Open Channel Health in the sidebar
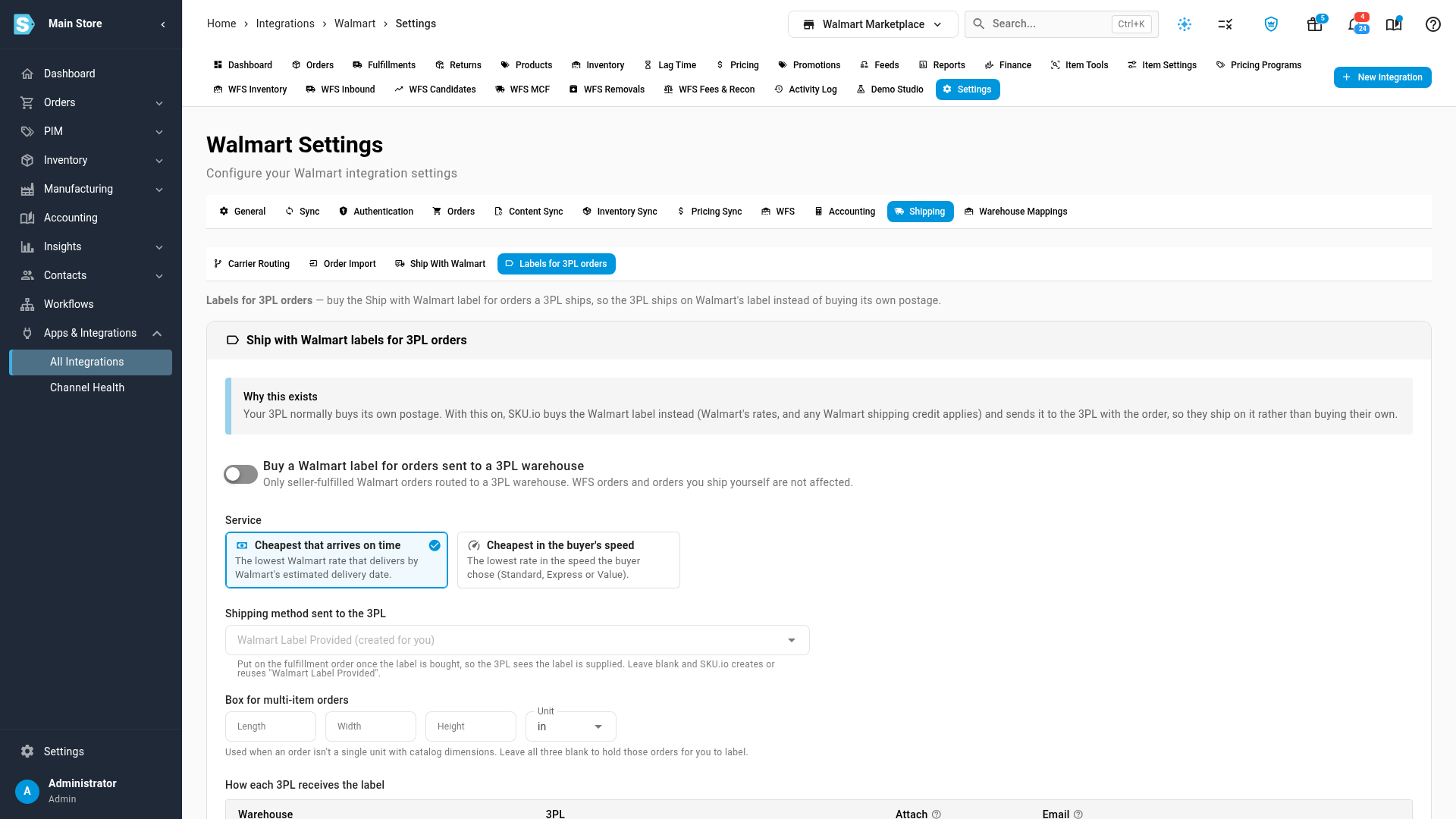The height and width of the screenshot is (819, 1456). [91, 388]
